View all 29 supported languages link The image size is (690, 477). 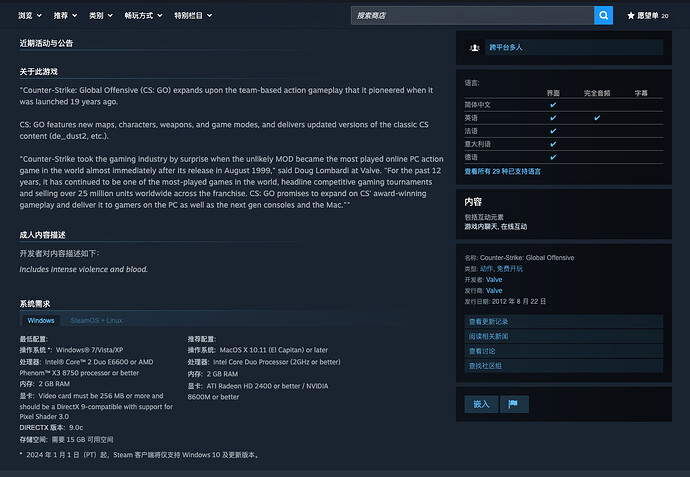click(503, 172)
